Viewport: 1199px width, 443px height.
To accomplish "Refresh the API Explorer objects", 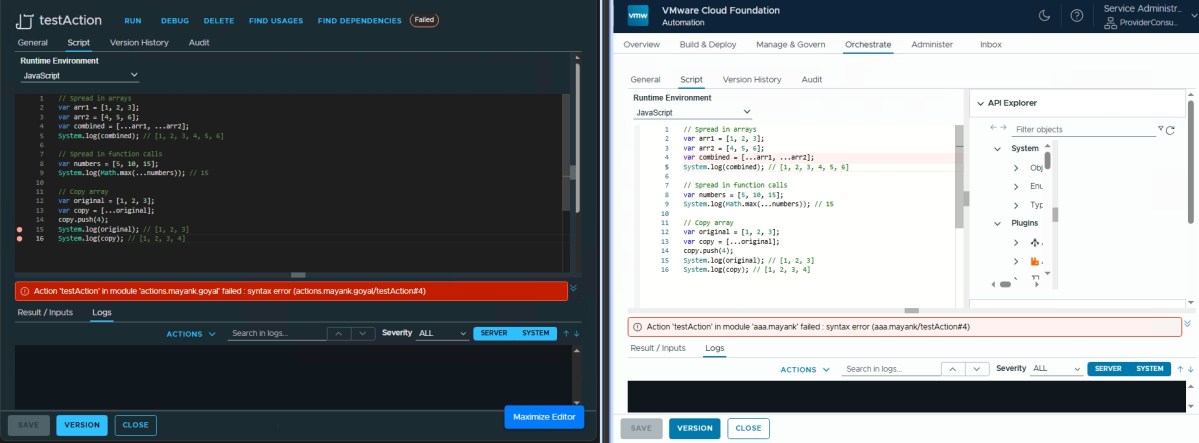I will coord(1170,130).
